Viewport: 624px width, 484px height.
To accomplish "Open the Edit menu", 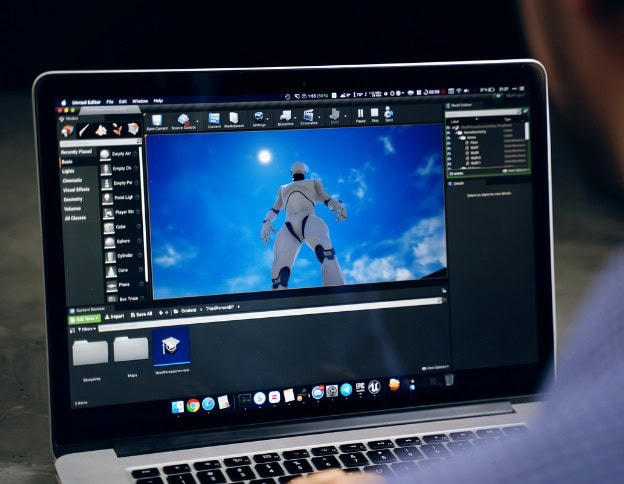I will (123, 101).
